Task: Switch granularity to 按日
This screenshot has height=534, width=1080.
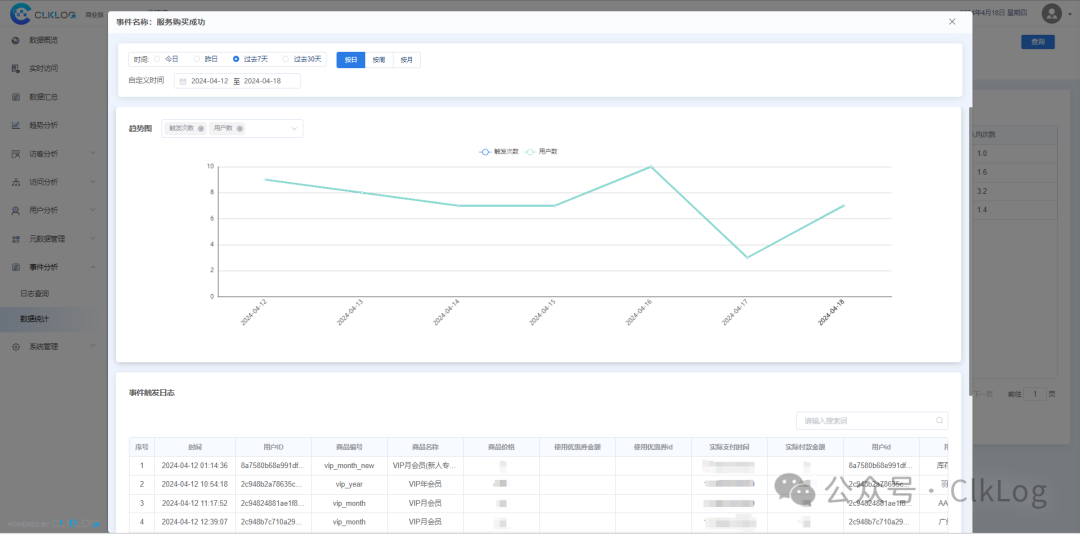Action: click(x=351, y=60)
